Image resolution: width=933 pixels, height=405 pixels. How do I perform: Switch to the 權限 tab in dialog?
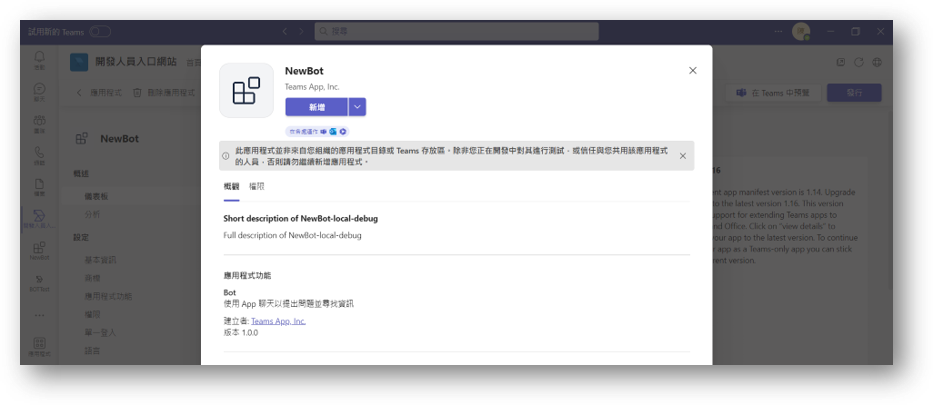click(x=256, y=186)
